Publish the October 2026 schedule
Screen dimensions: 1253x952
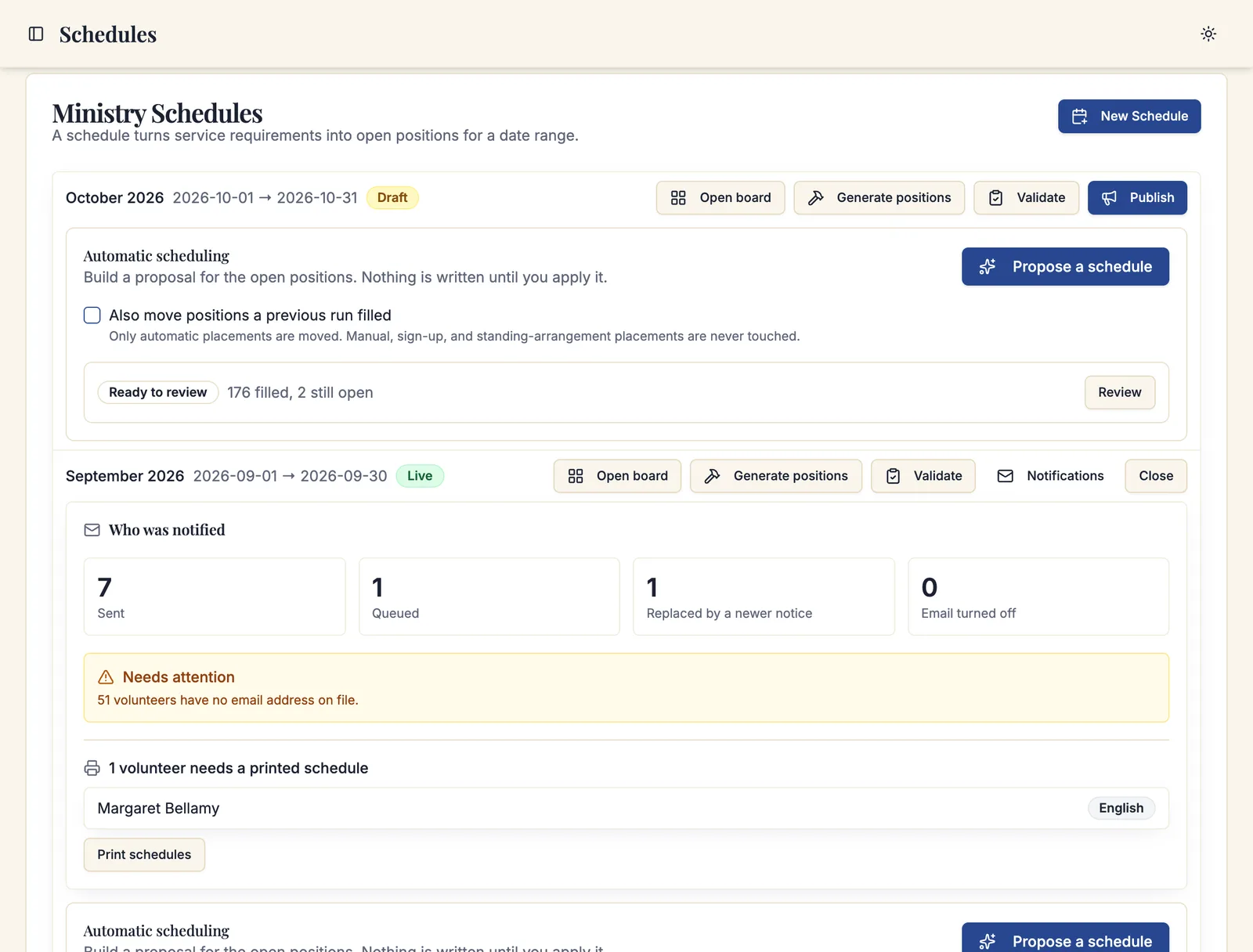1137,197
